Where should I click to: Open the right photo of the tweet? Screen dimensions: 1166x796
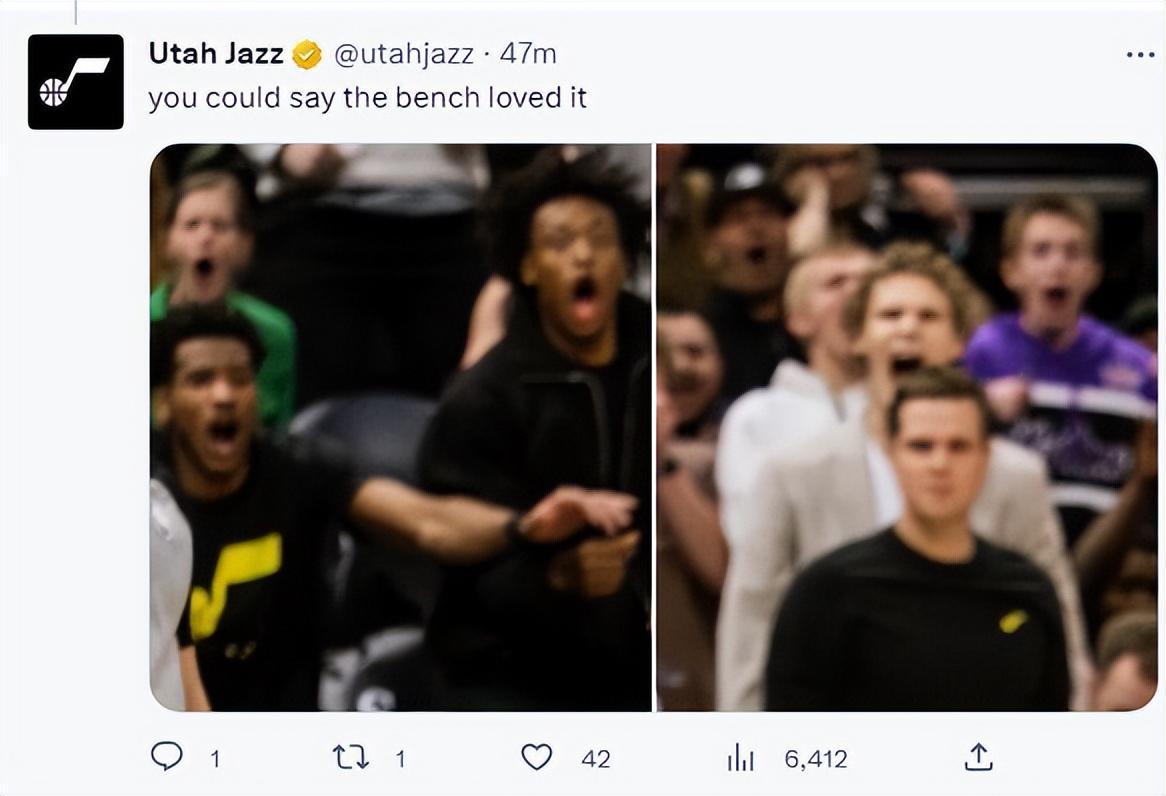906,427
